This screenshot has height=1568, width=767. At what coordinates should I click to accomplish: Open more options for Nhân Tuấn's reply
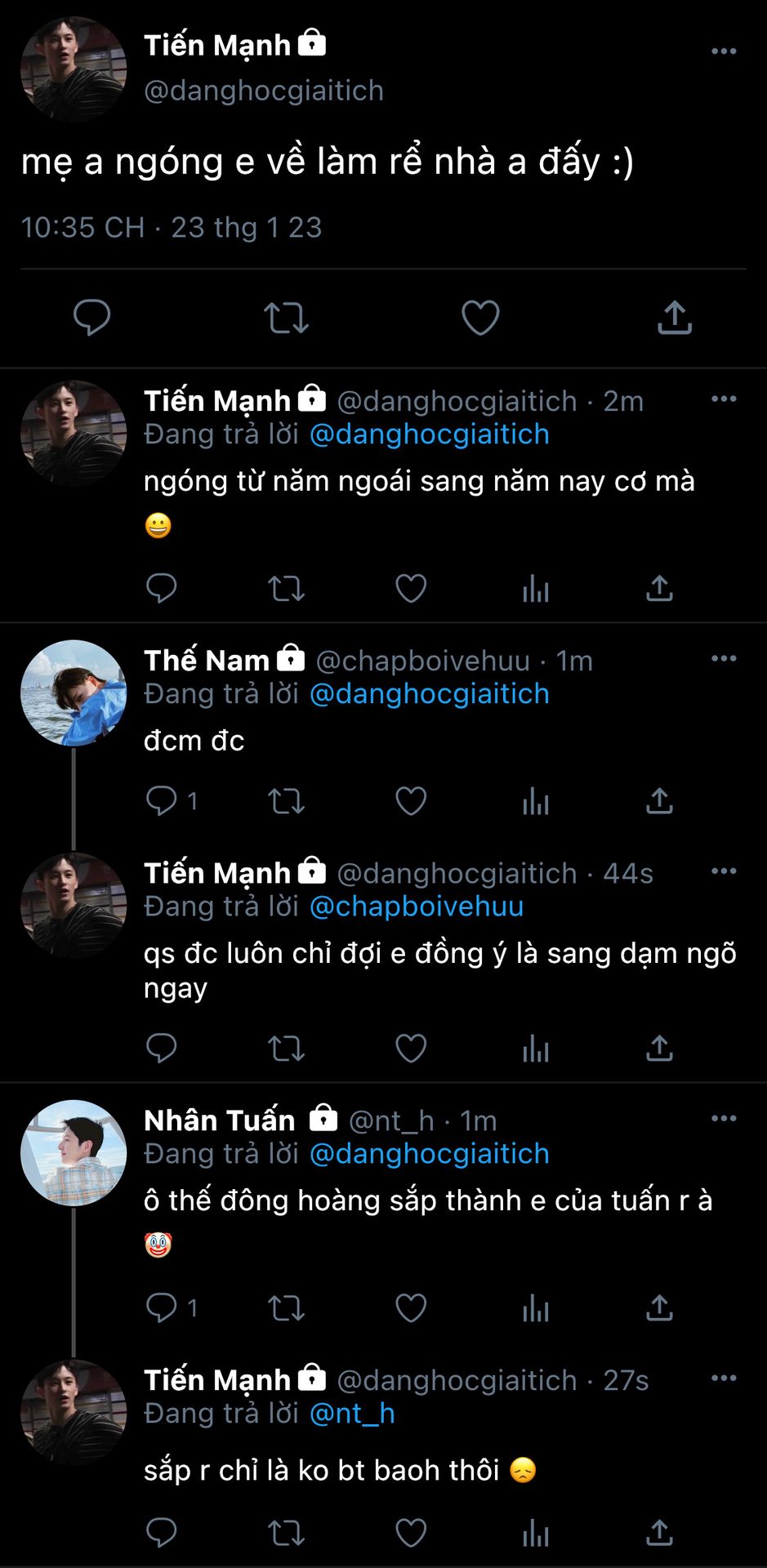coord(724,1119)
